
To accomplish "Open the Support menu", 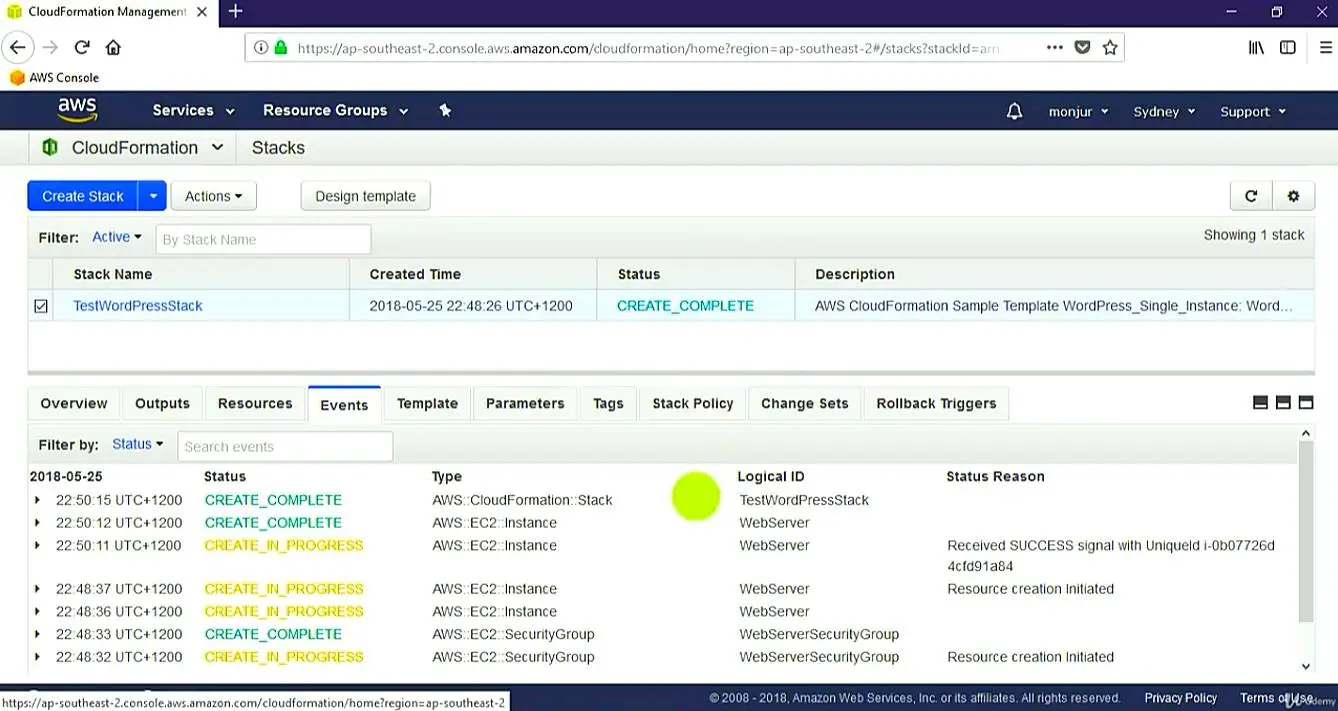I will point(1253,112).
